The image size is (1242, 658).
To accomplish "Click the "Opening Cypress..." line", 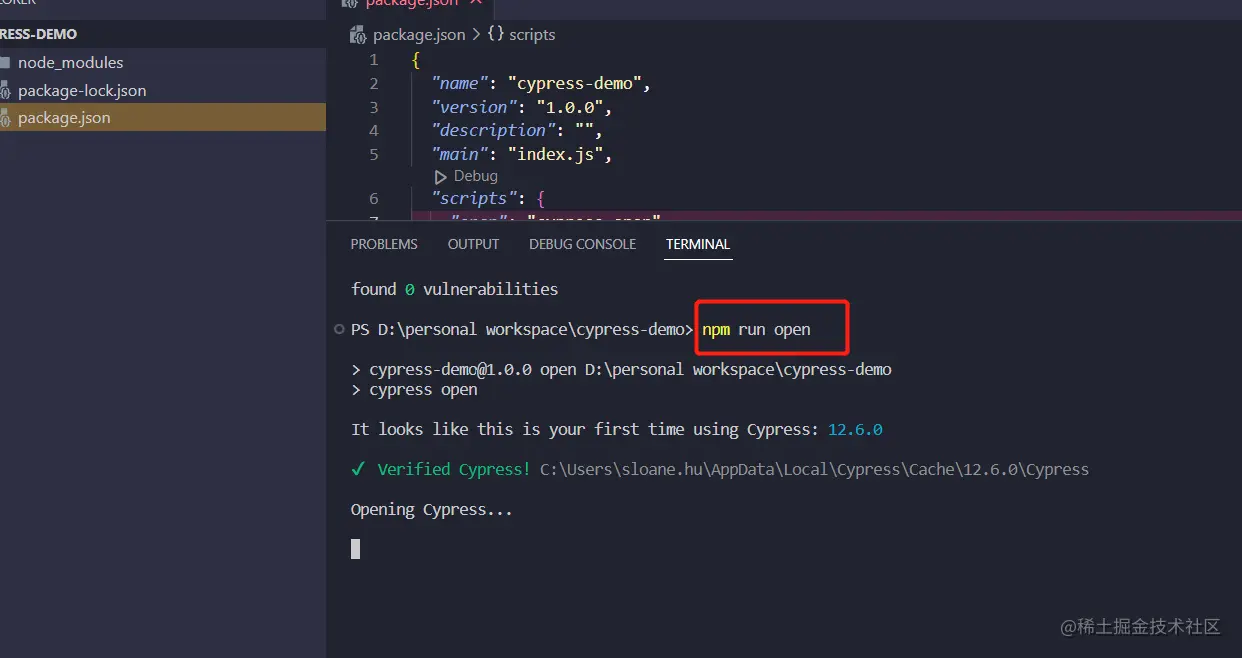I will pos(431,510).
